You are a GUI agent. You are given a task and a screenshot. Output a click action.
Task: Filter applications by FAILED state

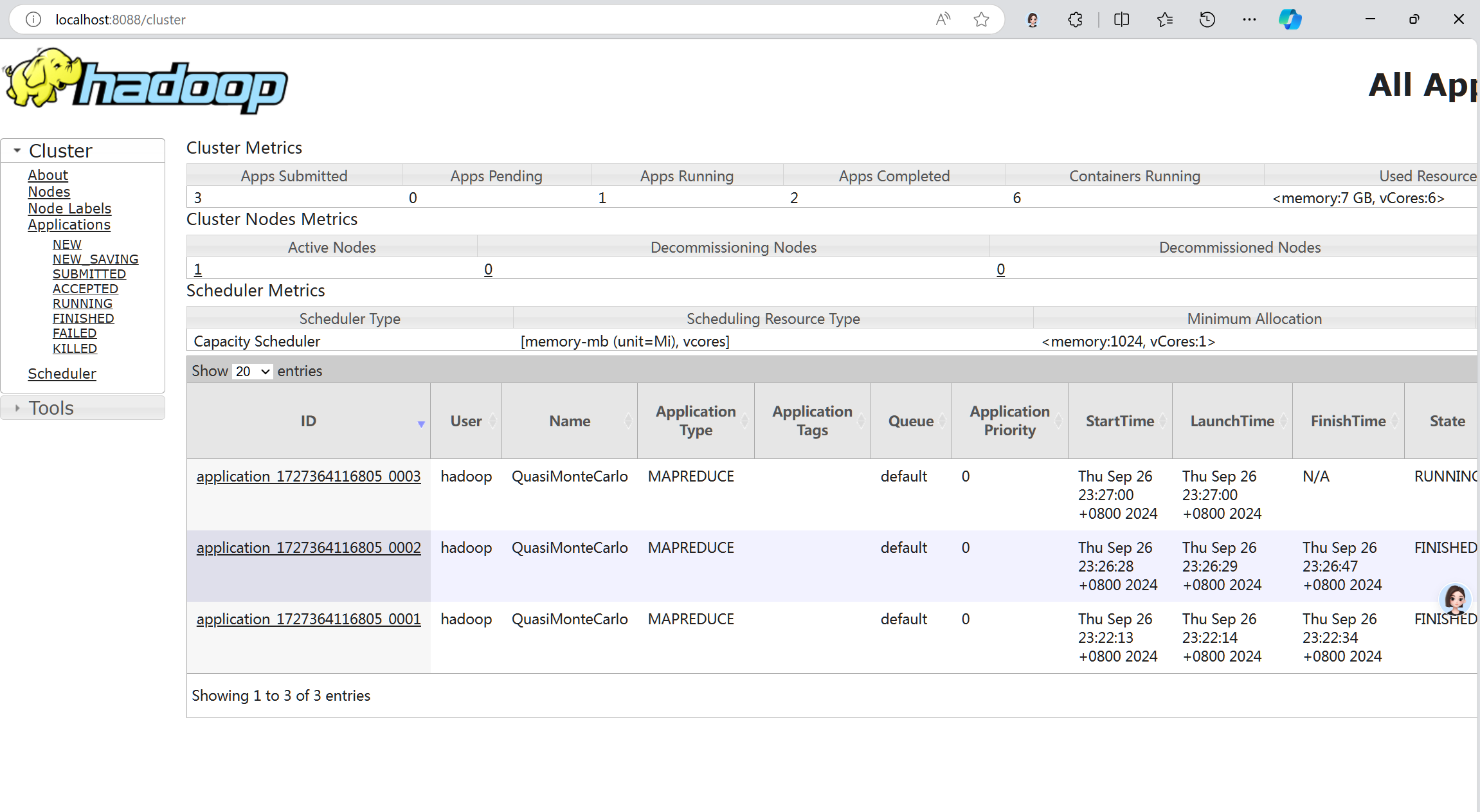tap(75, 333)
